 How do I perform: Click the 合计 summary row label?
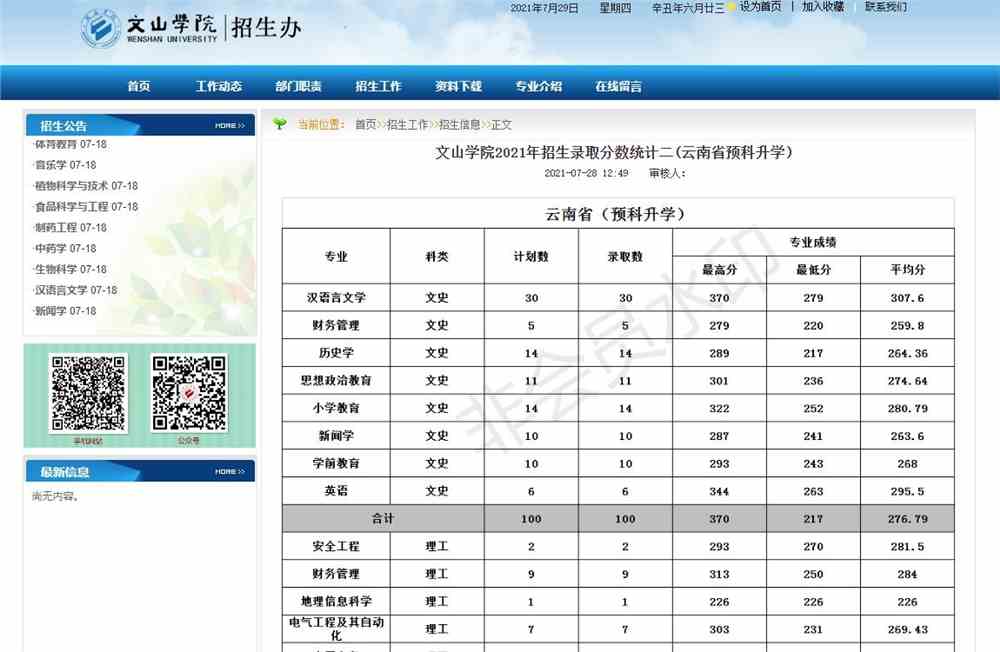tap(383, 519)
